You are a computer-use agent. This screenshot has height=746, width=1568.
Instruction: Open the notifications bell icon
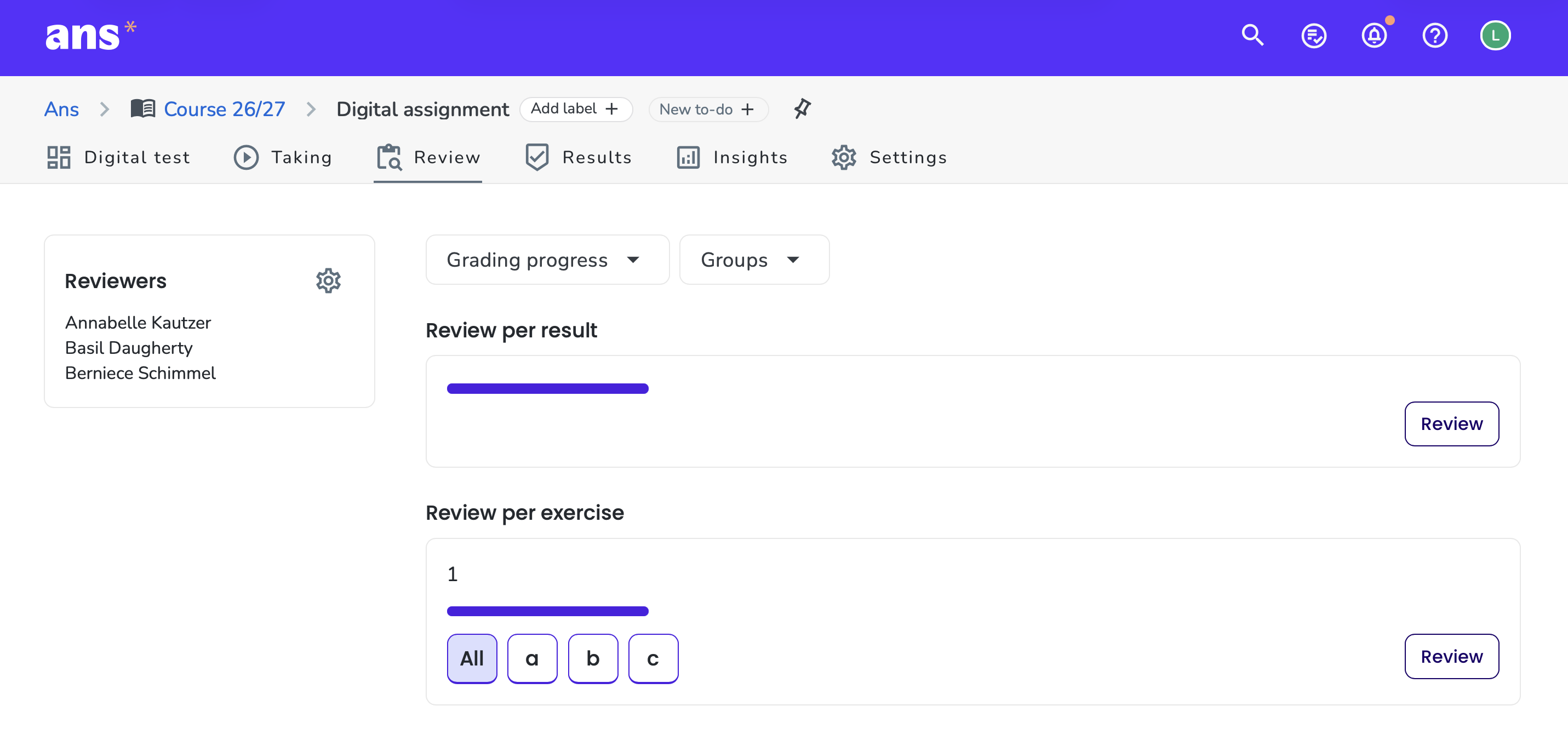pyautogui.click(x=1375, y=35)
